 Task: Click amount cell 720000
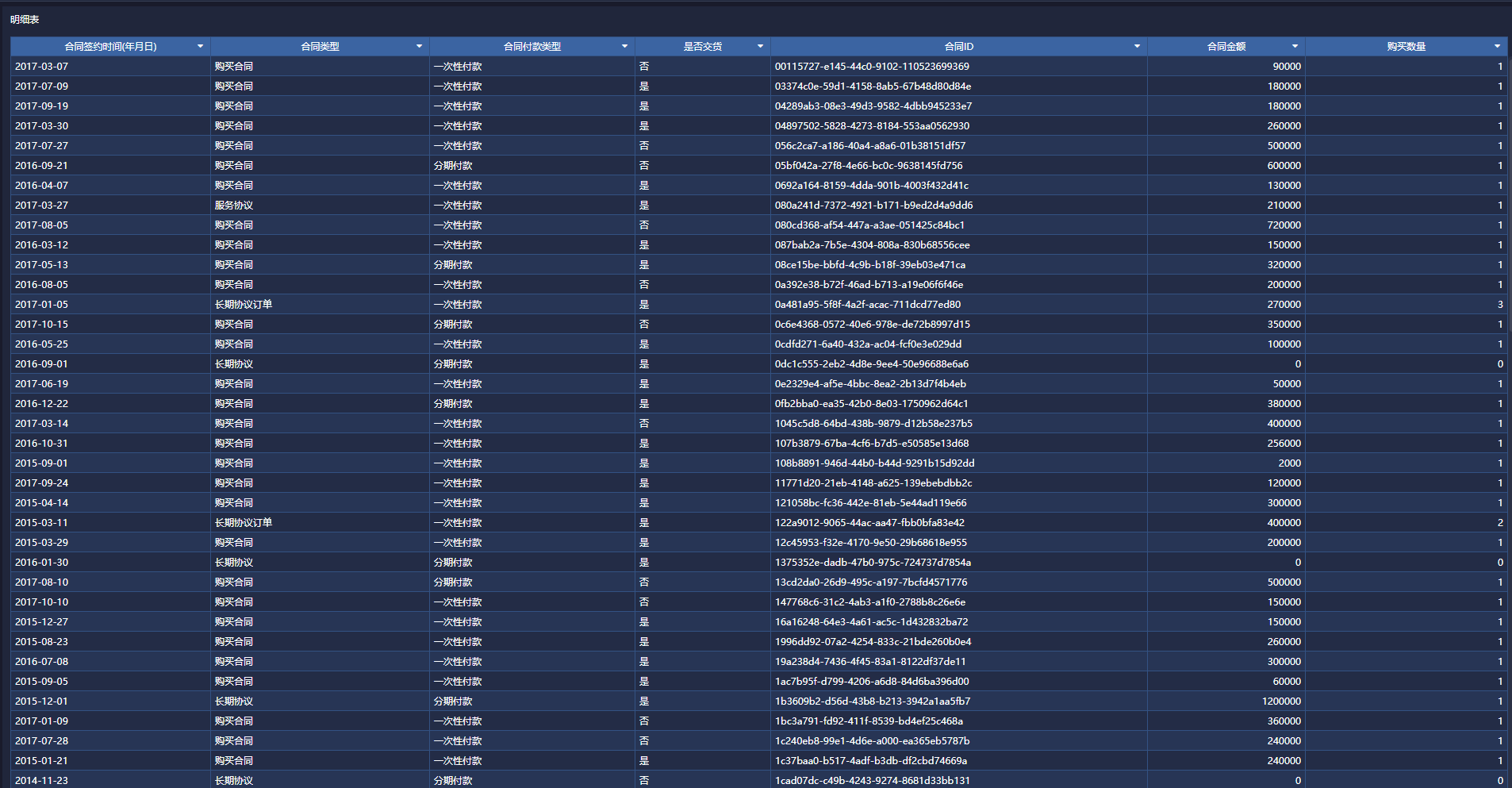[1226, 225]
